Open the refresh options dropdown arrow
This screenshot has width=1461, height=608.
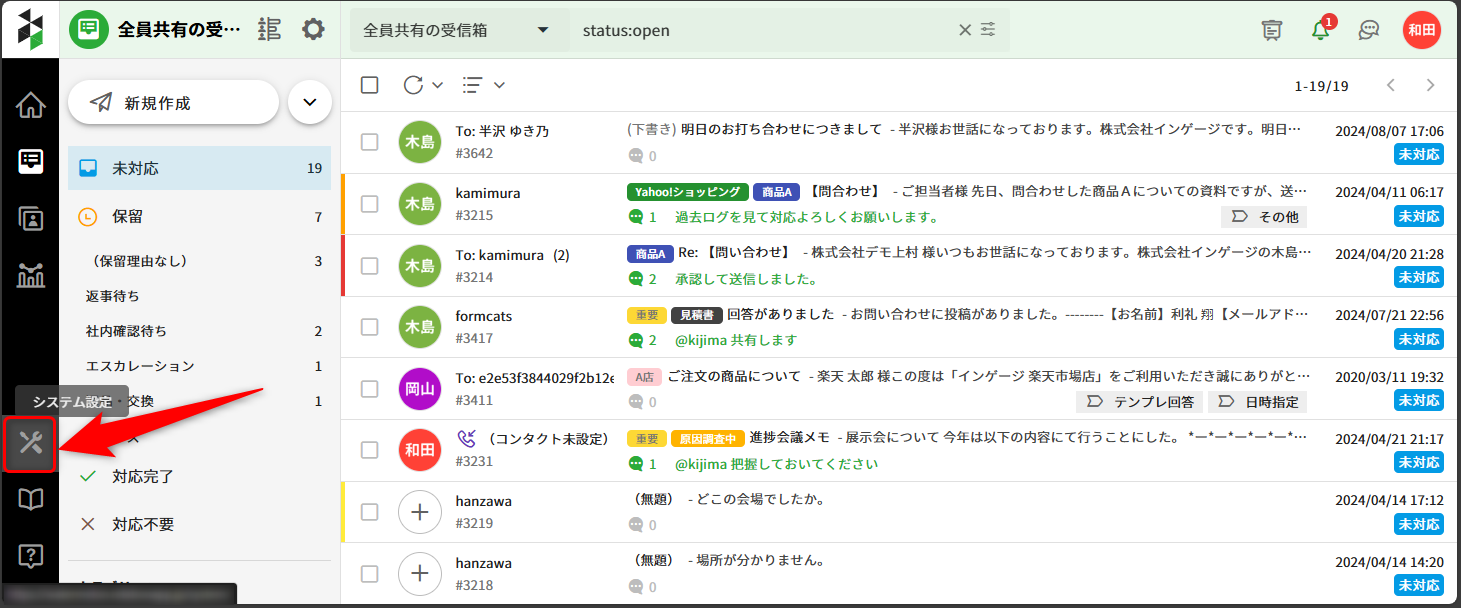437,85
